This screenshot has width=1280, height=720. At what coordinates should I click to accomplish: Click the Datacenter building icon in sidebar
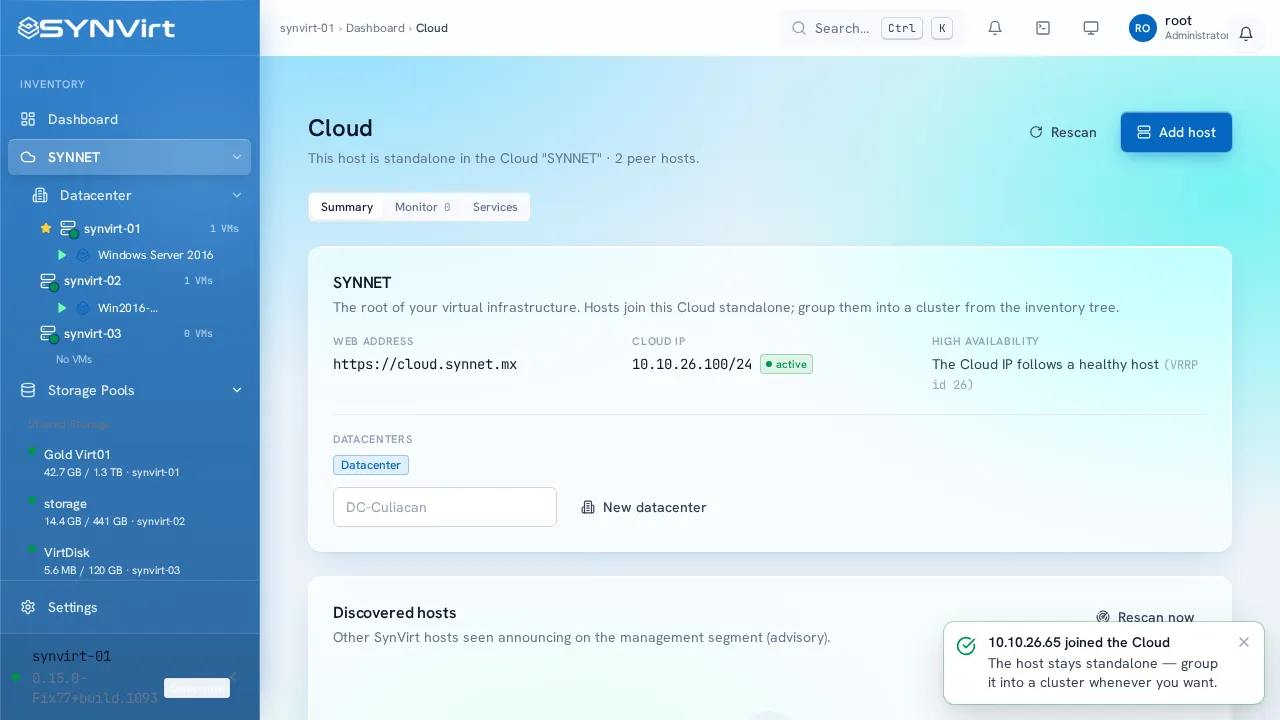(x=40, y=195)
